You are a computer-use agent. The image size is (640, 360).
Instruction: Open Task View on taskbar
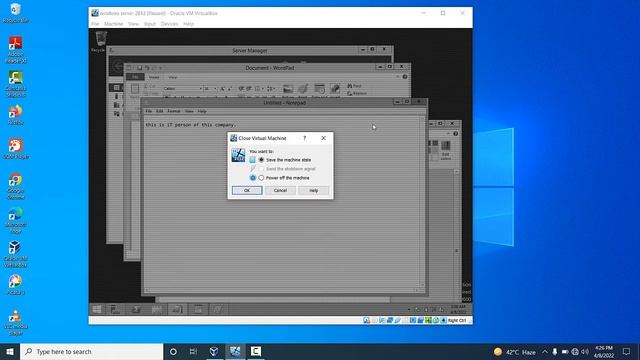point(193,351)
